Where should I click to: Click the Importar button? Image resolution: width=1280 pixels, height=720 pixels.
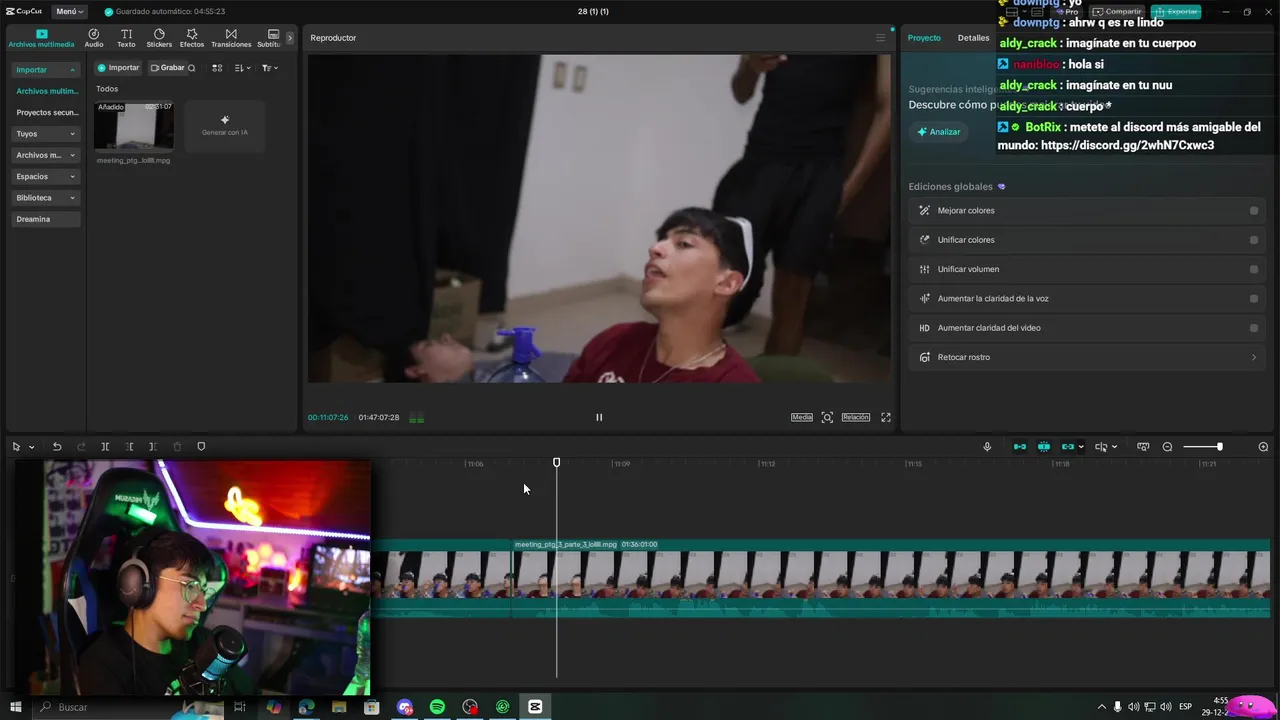tap(118, 68)
